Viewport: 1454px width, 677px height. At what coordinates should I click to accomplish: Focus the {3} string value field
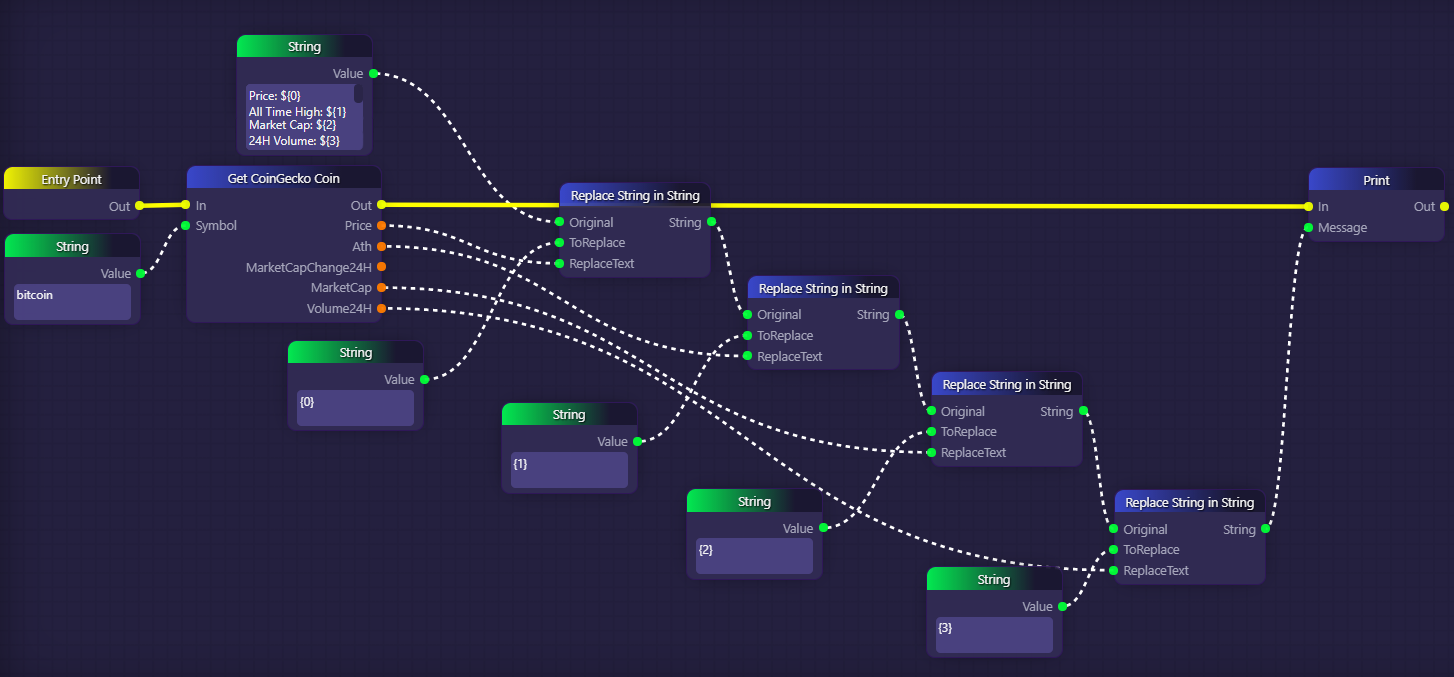[994, 635]
